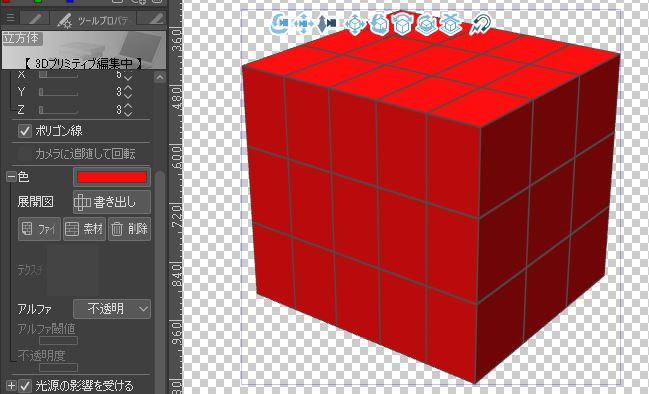649x394 pixels.
Task: Toggle the 光源の影響を受ける light source checkbox
Action: pos(25,386)
